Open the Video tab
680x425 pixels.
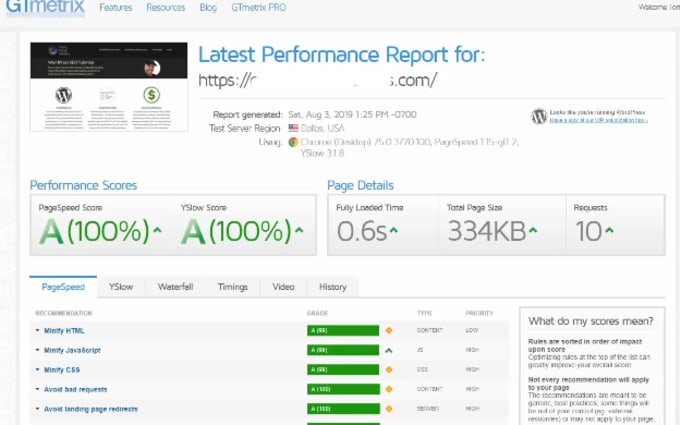283,287
